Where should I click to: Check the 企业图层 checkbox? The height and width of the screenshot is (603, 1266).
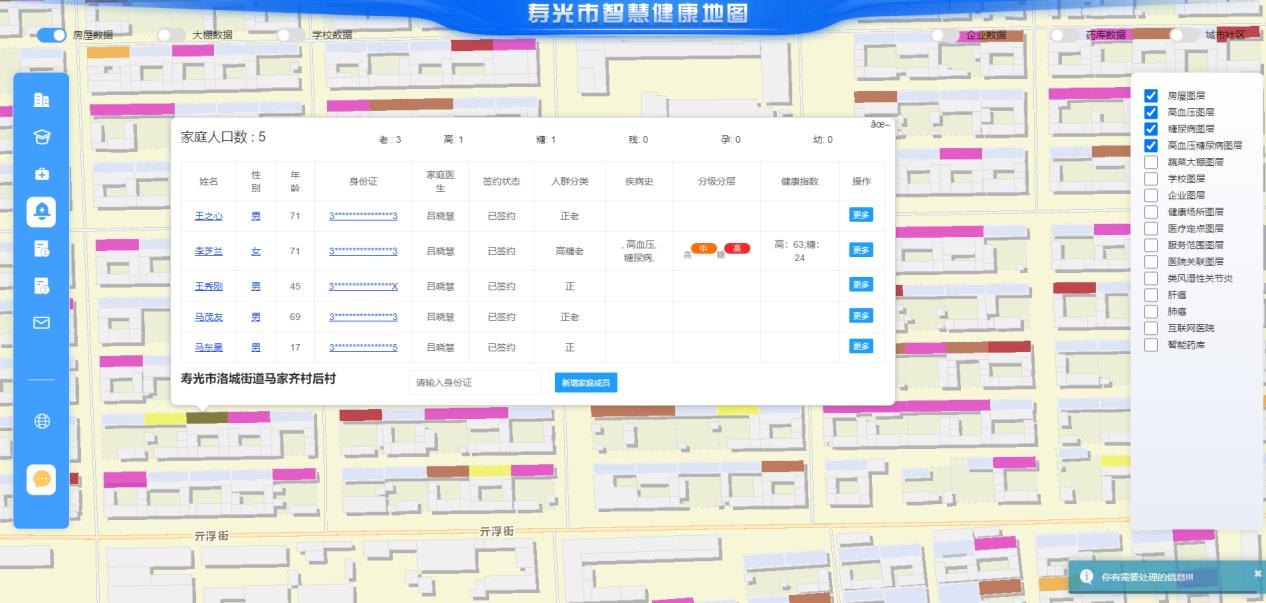click(x=1150, y=195)
